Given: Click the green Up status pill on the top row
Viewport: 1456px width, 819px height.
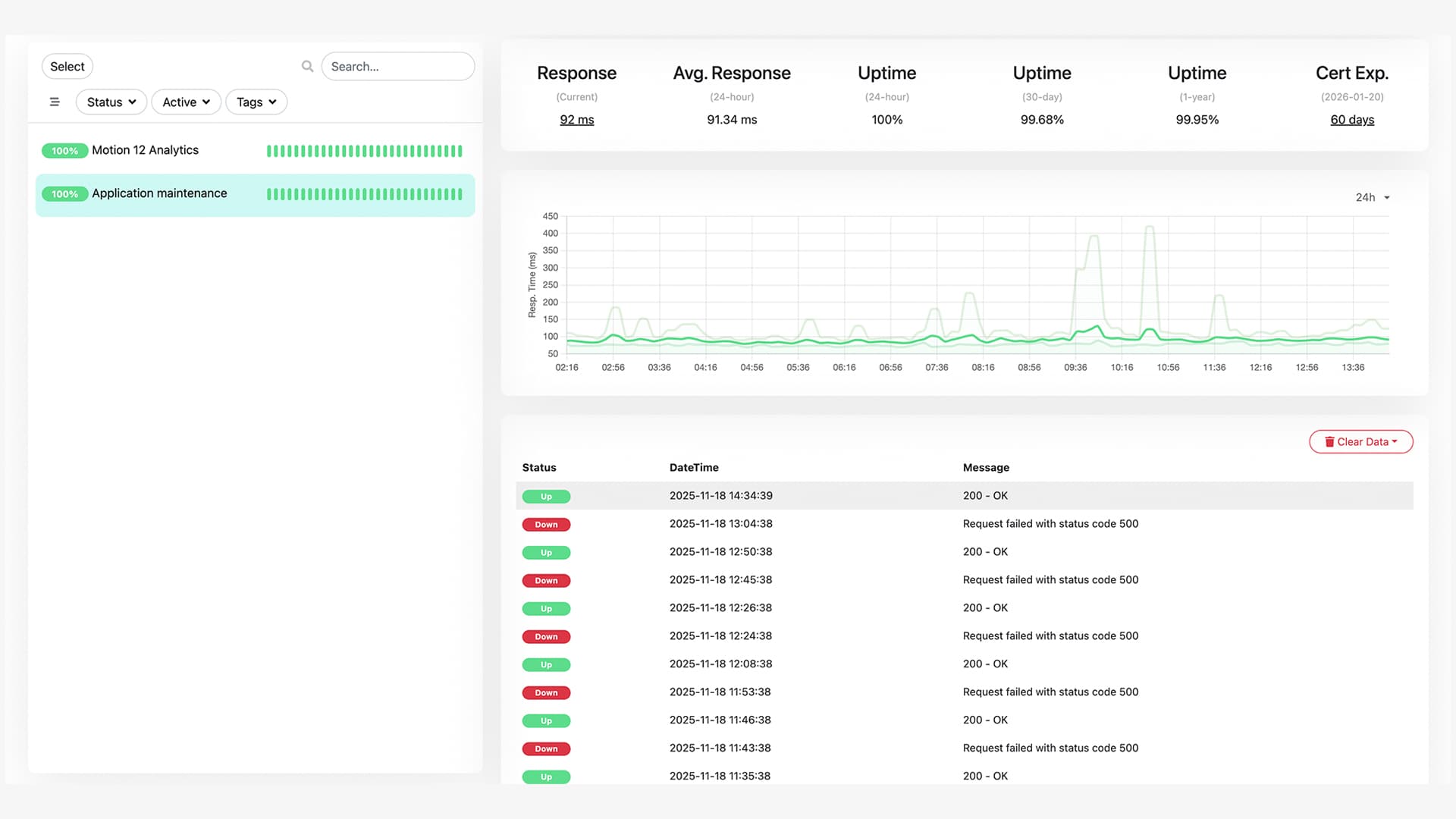Looking at the screenshot, I should coord(546,496).
